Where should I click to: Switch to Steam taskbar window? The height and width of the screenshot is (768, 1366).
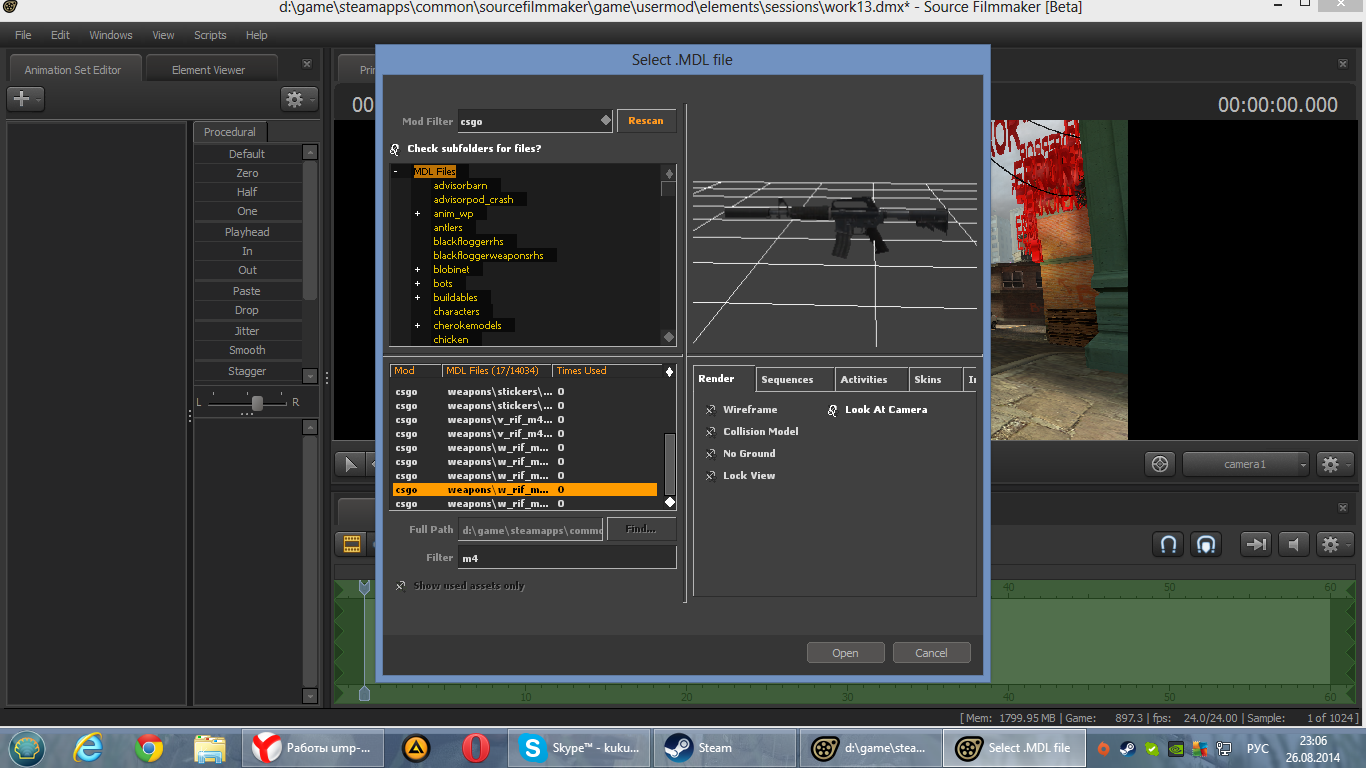coord(724,747)
